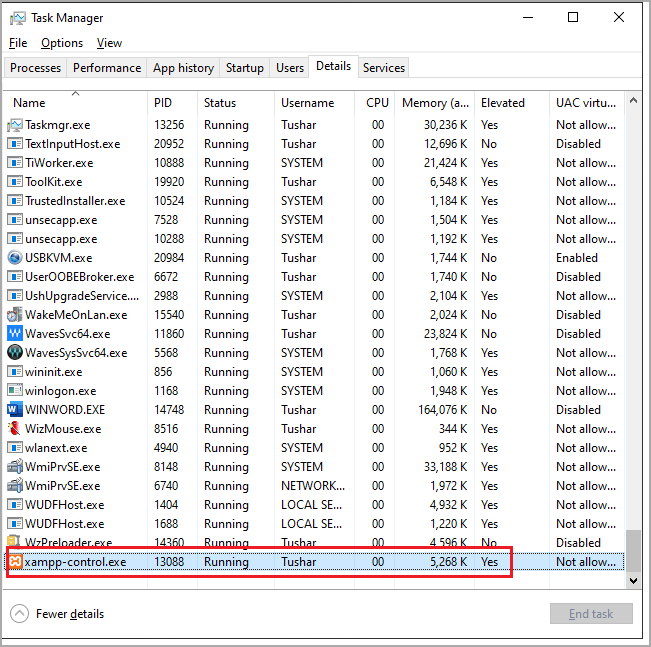Sort by Memory column header
The width and height of the screenshot is (651, 647).
[x=435, y=103]
